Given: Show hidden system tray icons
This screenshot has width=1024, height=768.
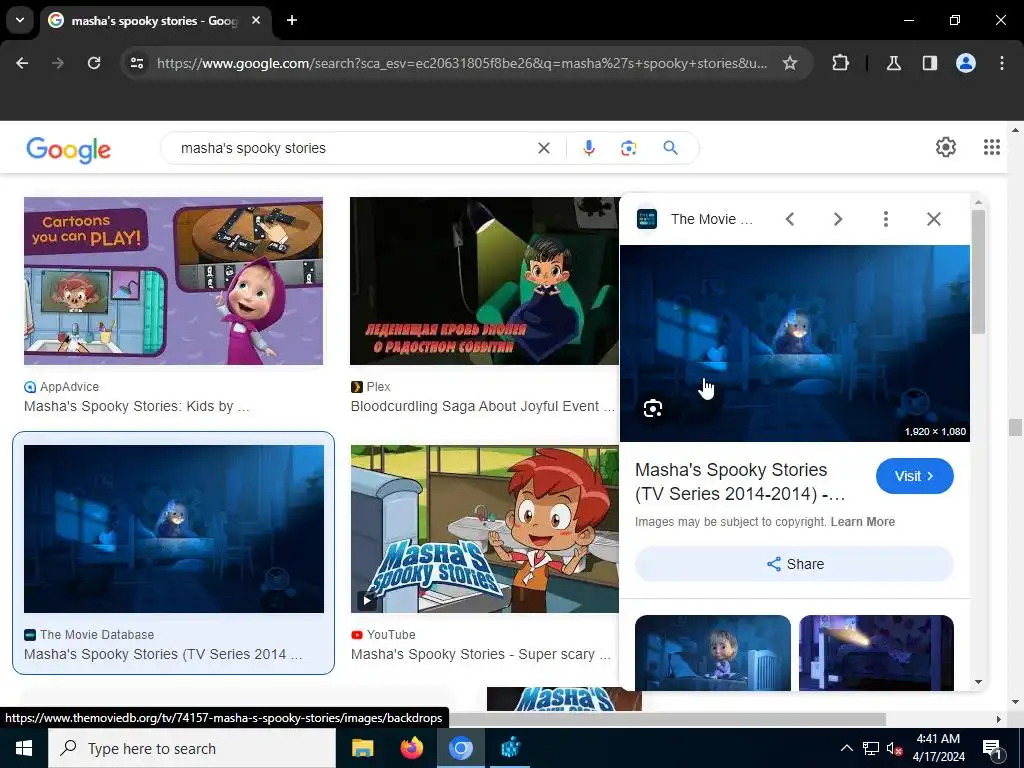Looking at the screenshot, I should click(x=846, y=748).
